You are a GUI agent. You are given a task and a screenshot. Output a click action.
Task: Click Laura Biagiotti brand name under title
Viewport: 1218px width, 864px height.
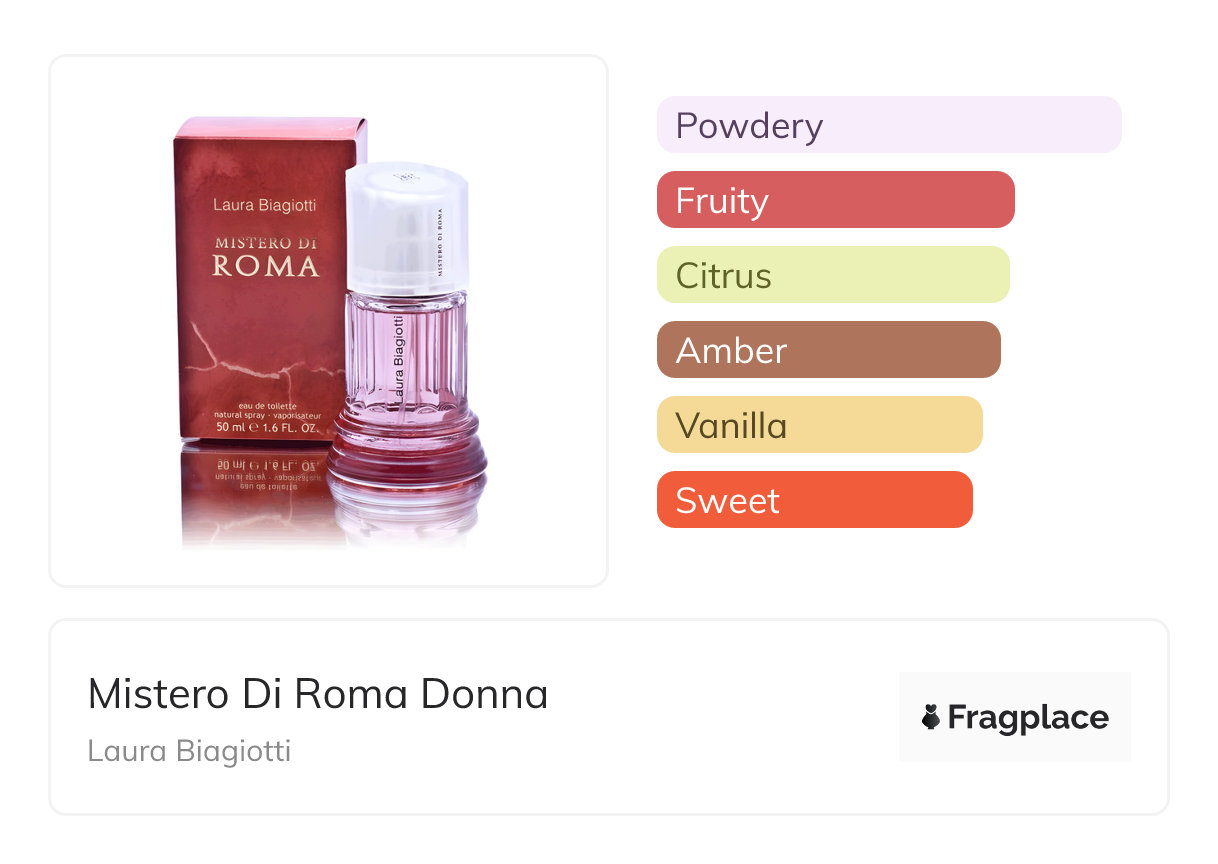(x=189, y=751)
